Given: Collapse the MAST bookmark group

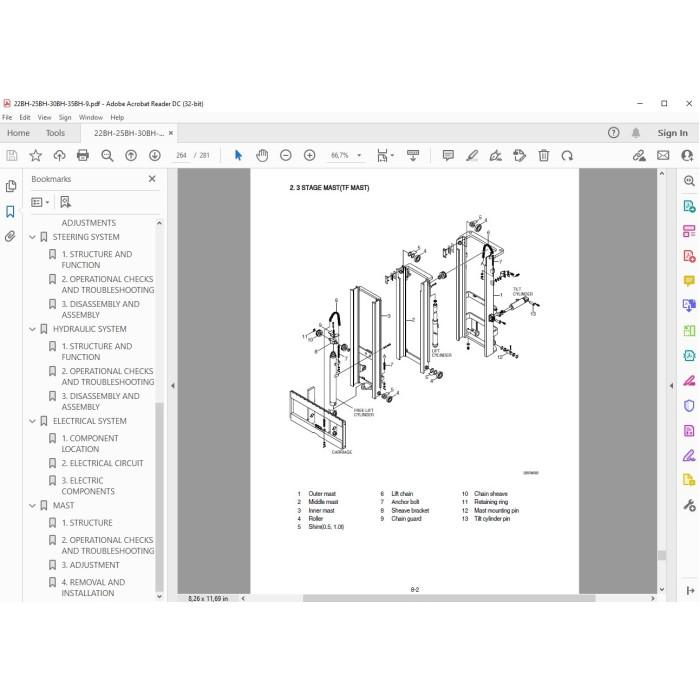Looking at the screenshot, I should [x=32, y=505].
